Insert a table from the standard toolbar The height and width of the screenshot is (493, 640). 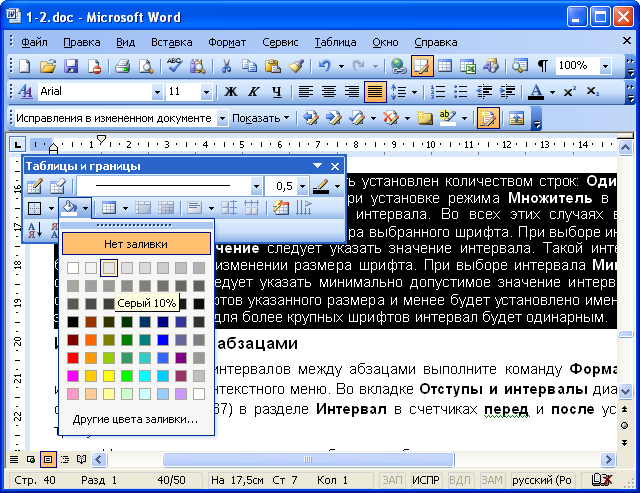click(445, 66)
